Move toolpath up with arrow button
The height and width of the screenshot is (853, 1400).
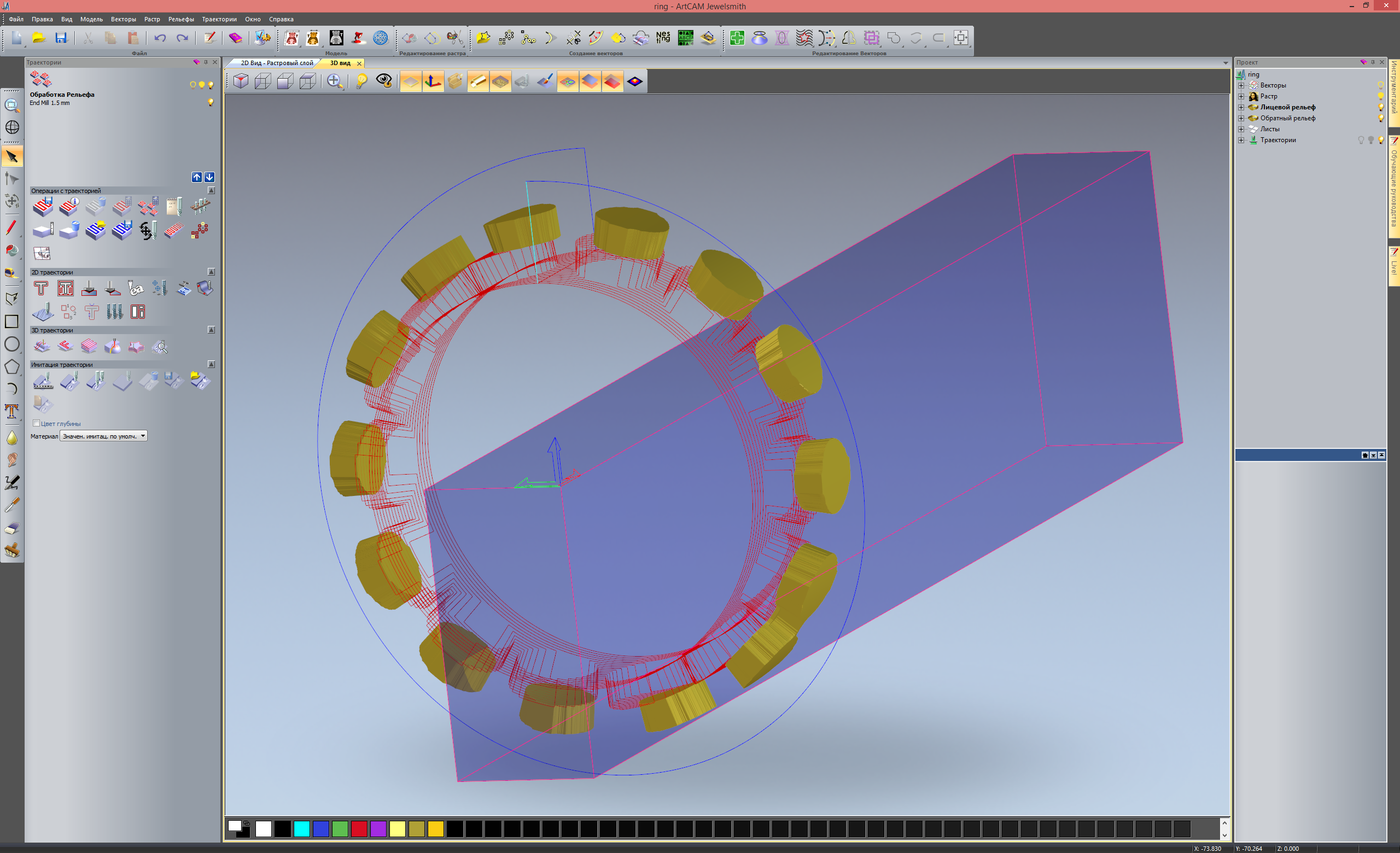point(196,177)
